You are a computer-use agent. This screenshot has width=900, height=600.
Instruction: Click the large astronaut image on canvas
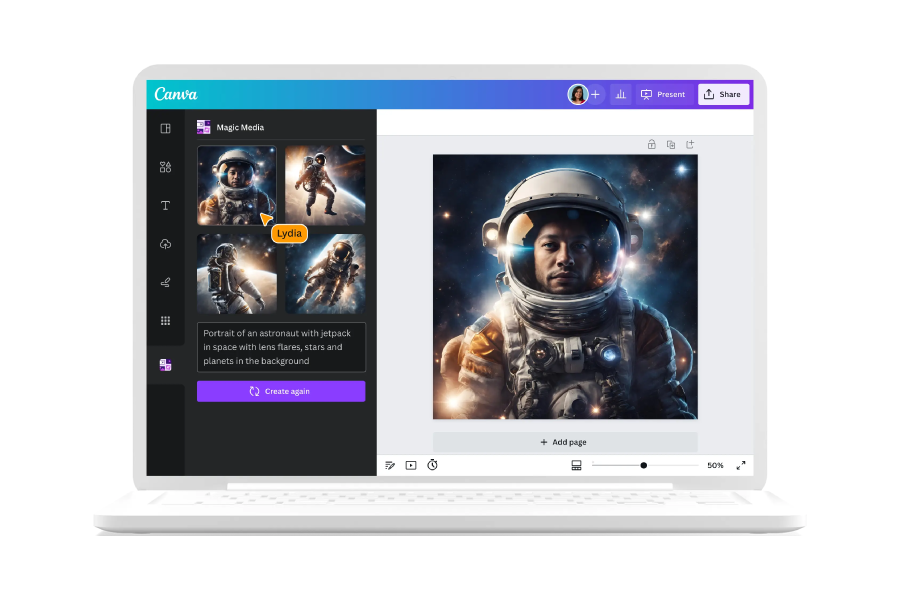point(565,287)
